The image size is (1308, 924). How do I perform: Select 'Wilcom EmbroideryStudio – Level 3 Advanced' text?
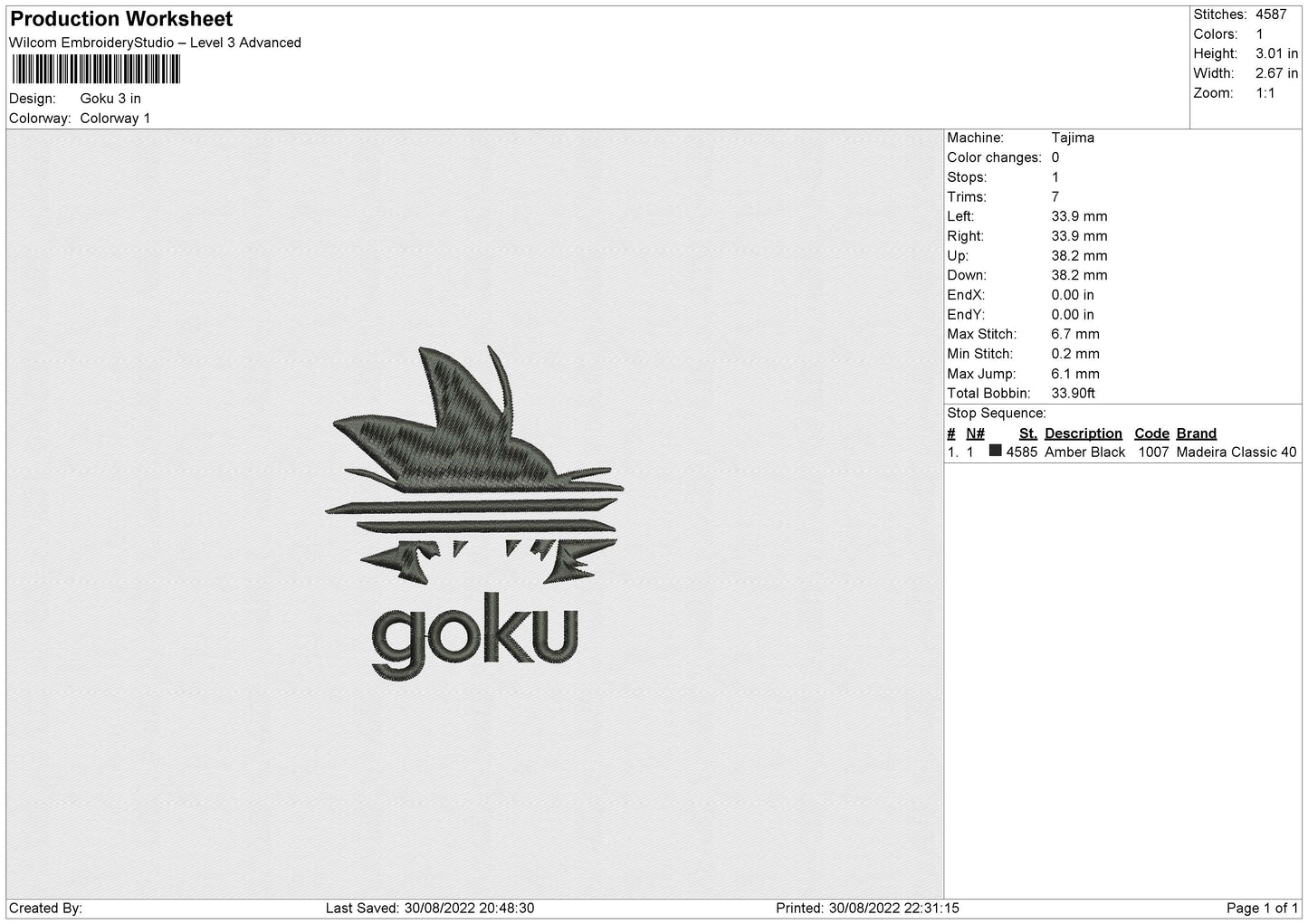[x=155, y=43]
